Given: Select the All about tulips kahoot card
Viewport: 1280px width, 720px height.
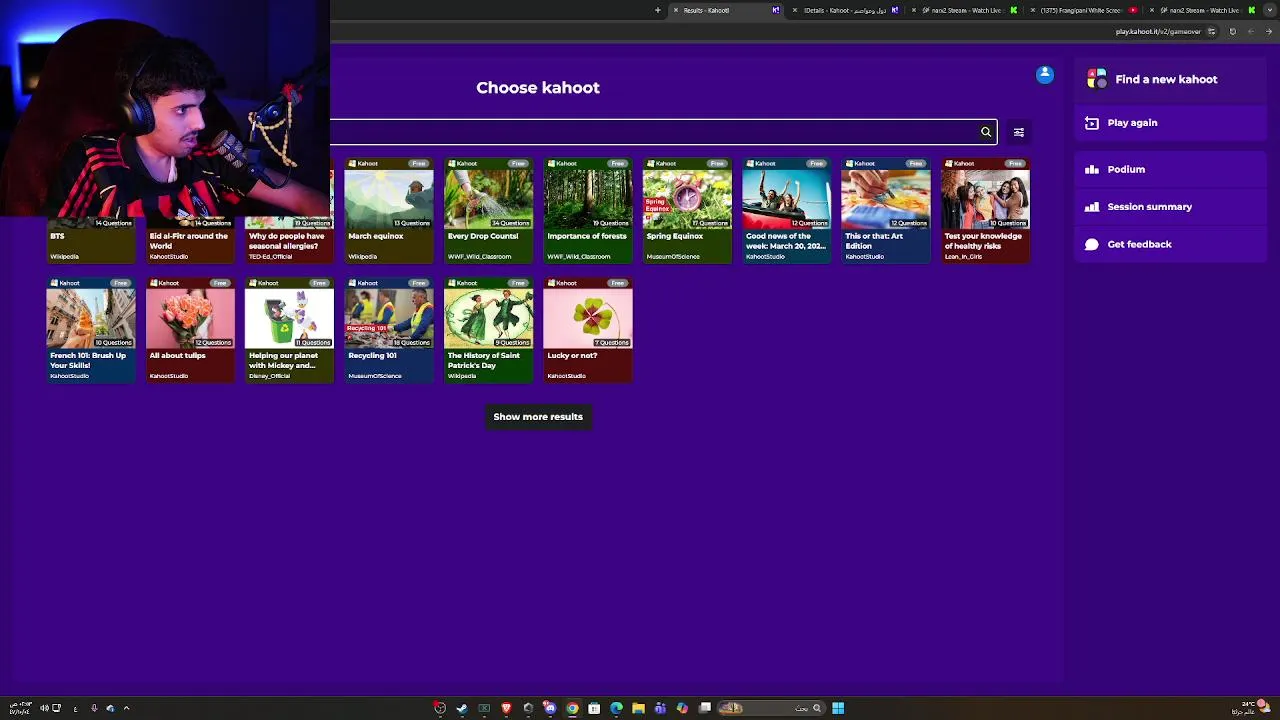Looking at the screenshot, I should 190,330.
